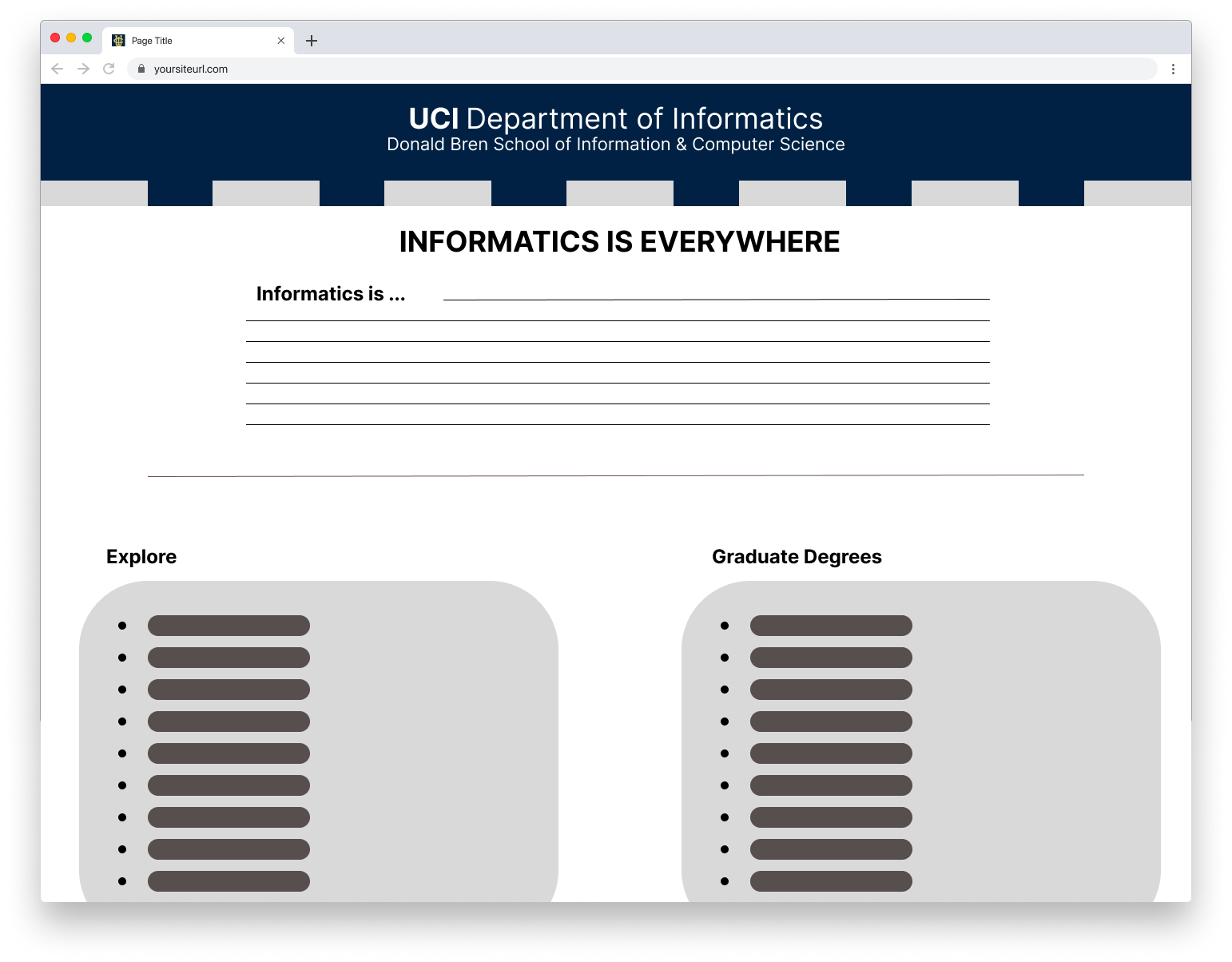Click the UCI Department of Informatics header
The height and width of the screenshot is (962, 1232).
(x=615, y=118)
